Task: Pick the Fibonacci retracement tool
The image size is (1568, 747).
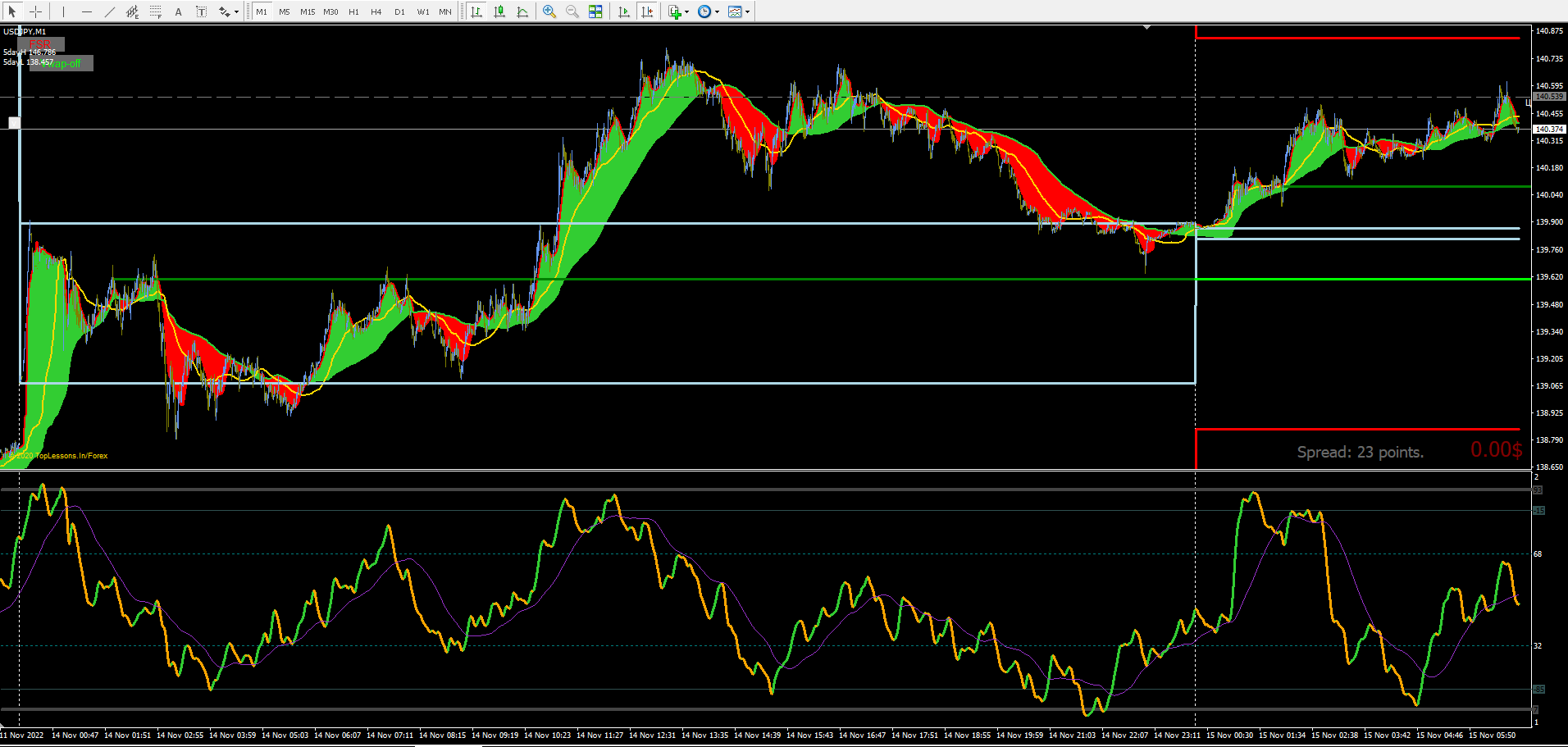Action: [x=155, y=11]
